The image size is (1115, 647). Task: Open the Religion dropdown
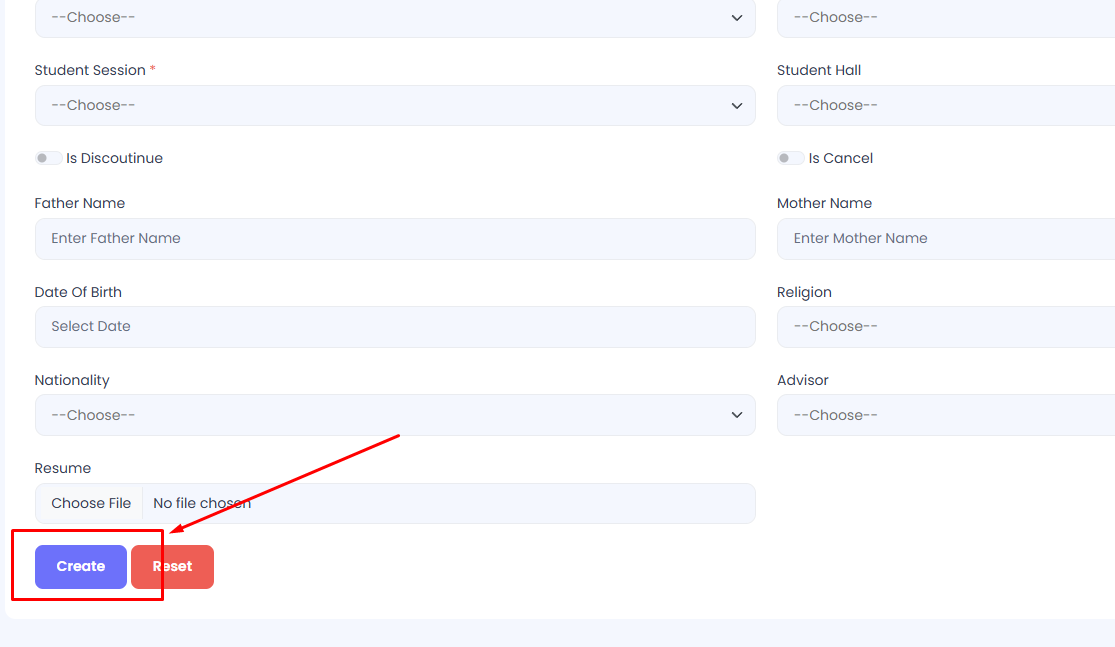(x=945, y=327)
